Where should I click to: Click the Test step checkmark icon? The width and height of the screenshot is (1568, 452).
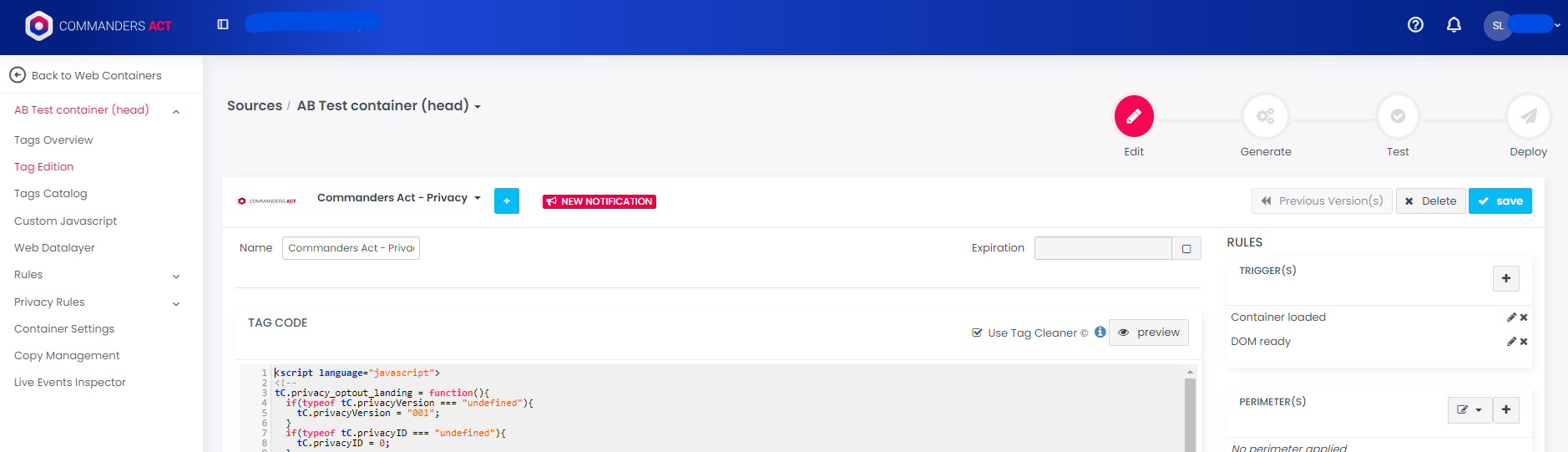tap(1397, 116)
